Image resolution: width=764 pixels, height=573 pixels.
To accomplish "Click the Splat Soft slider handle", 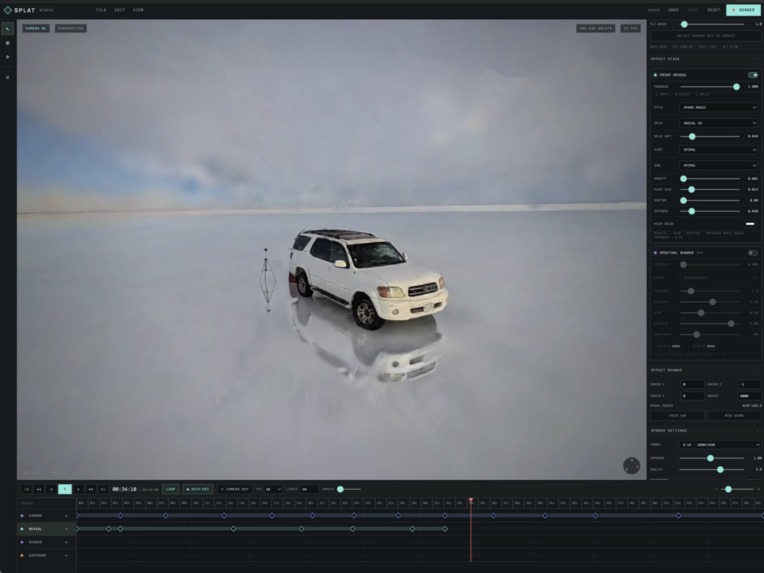I will point(692,136).
